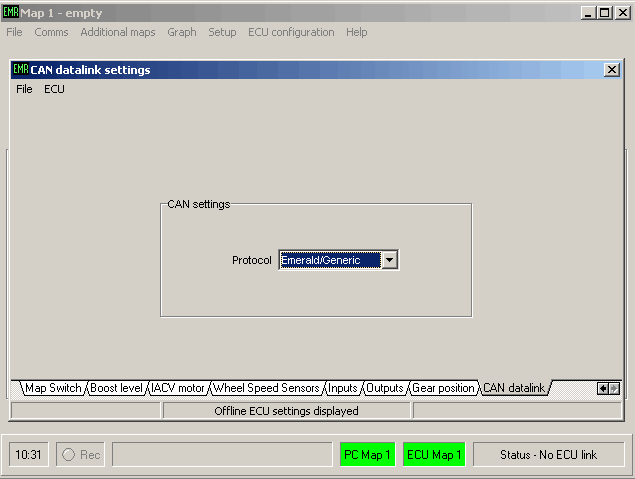635x479 pixels.
Task: Open the Protocol dropdown arrow
Action: coord(390,260)
